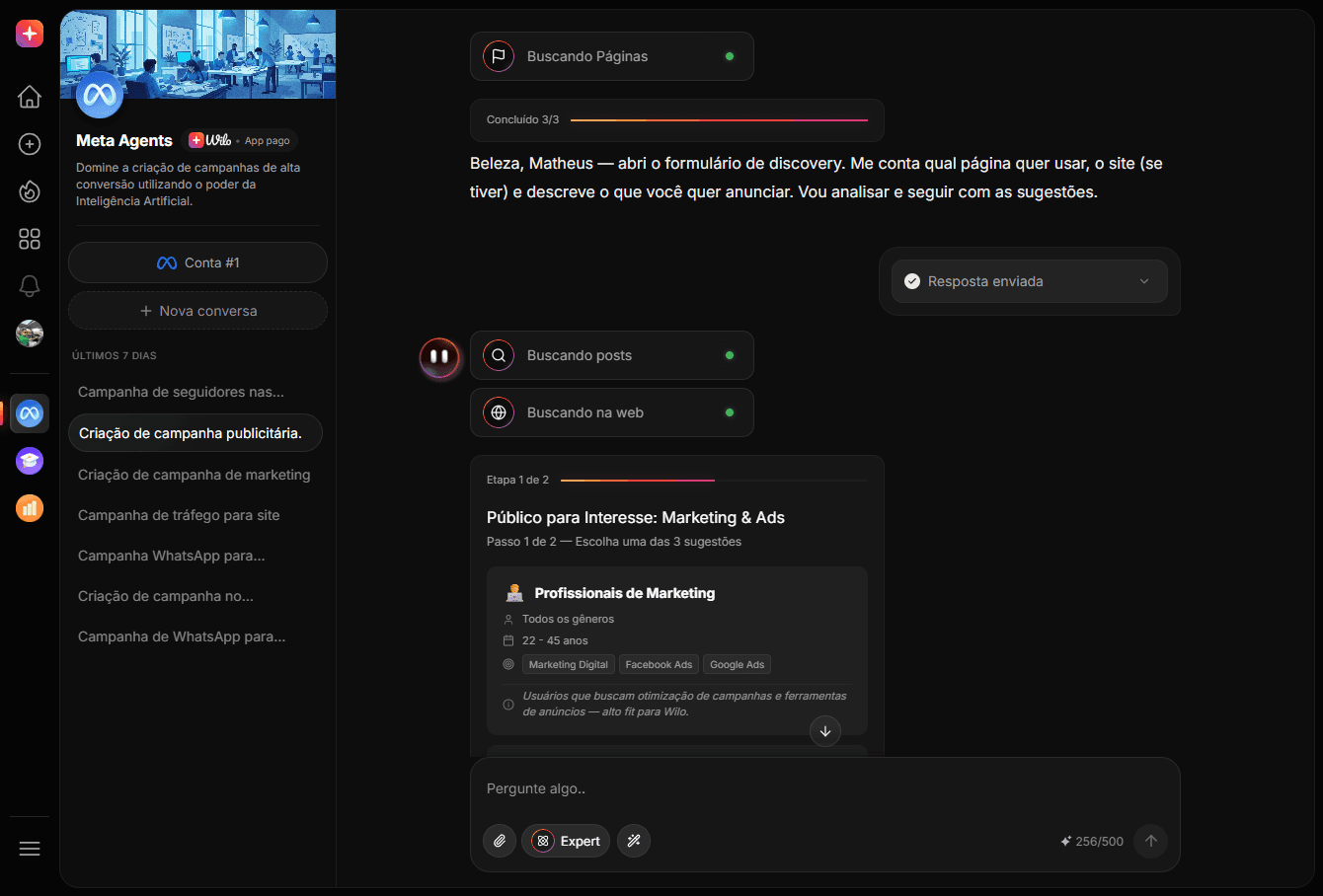Image resolution: width=1323 pixels, height=896 pixels.
Task: Click the scroll down arrow button
Action: (x=825, y=731)
